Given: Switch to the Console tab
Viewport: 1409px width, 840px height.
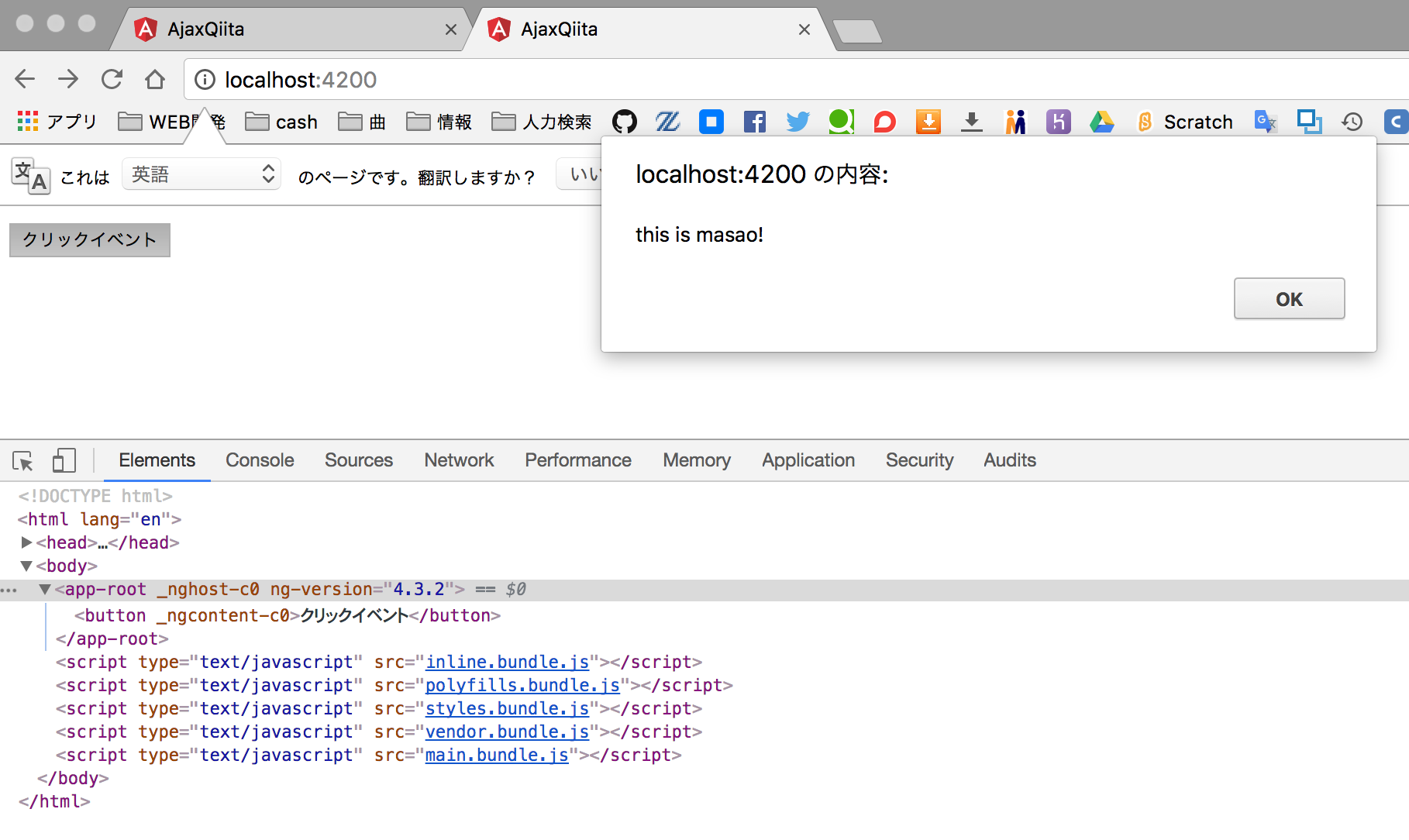Looking at the screenshot, I should (259, 460).
